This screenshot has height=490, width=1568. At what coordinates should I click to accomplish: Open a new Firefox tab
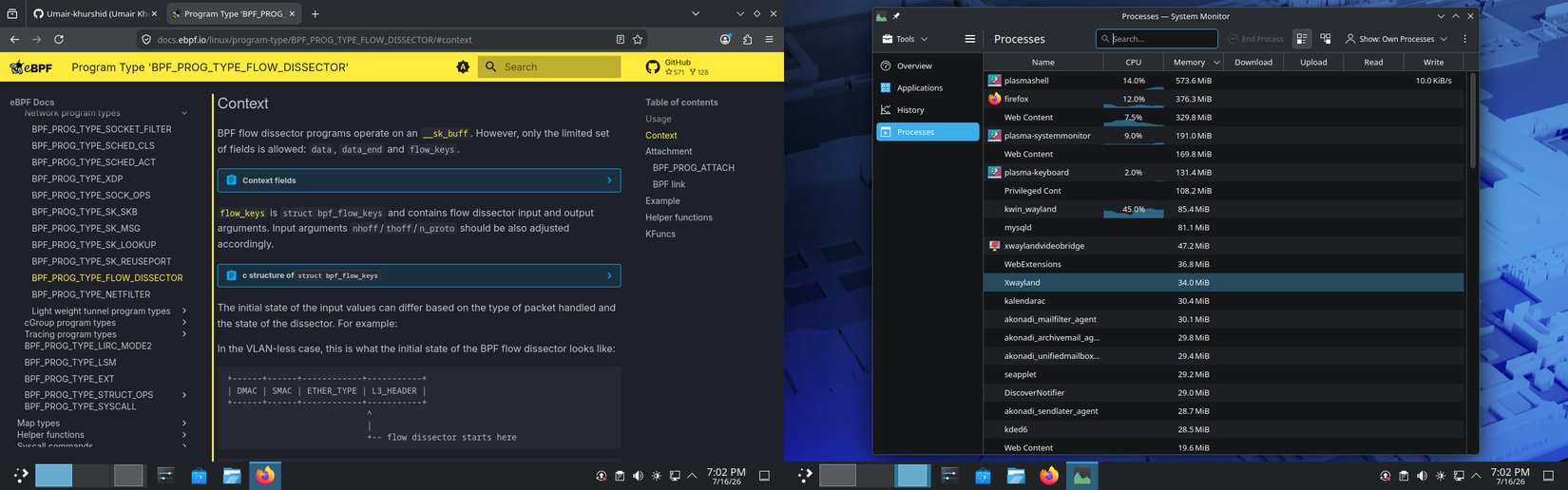316,14
